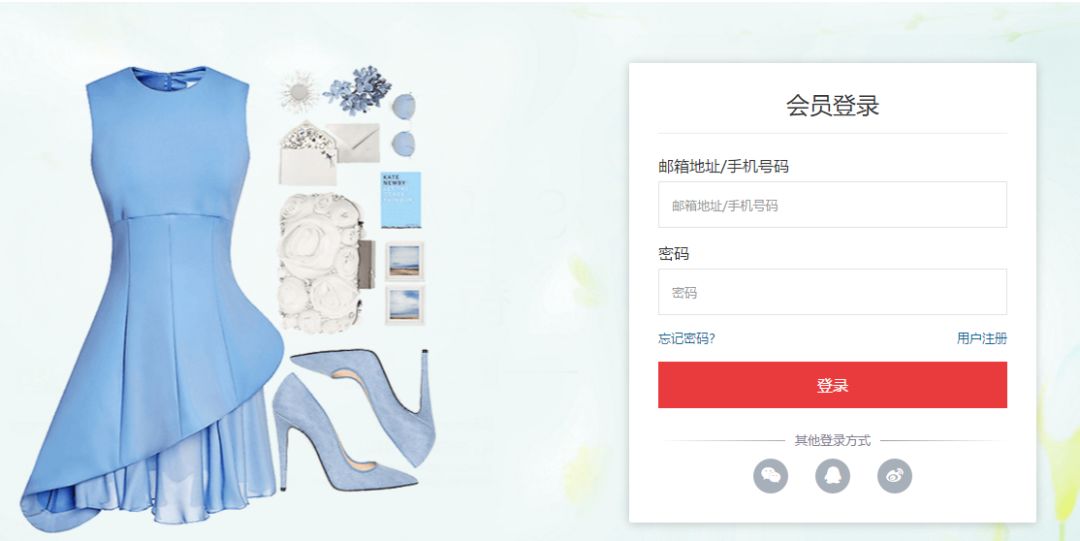Screen dimensions: 1080x541
Task: Sign in with the Weibo icon
Action: (894, 476)
